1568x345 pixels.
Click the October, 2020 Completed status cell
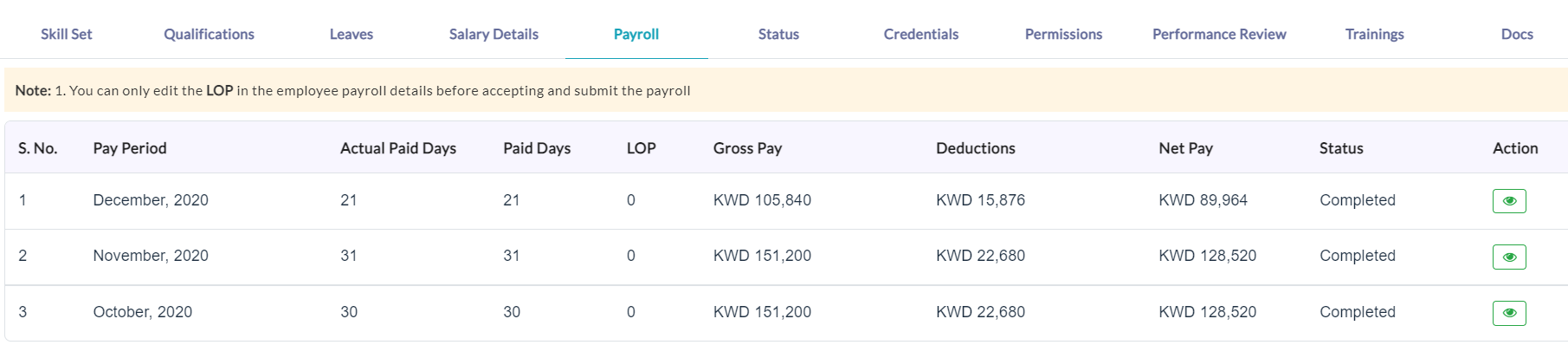tap(1358, 312)
